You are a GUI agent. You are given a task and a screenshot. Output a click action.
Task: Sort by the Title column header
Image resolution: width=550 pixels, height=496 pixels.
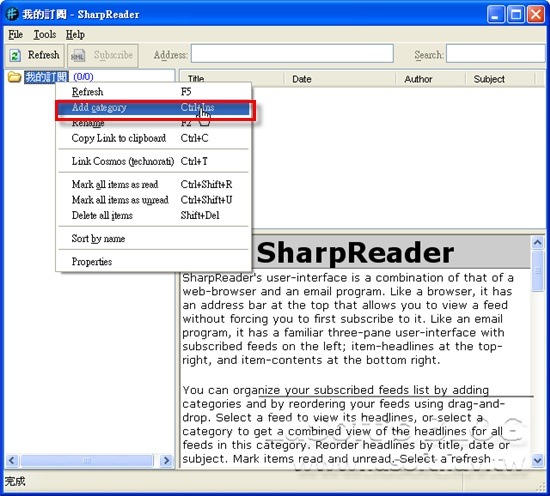click(232, 79)
